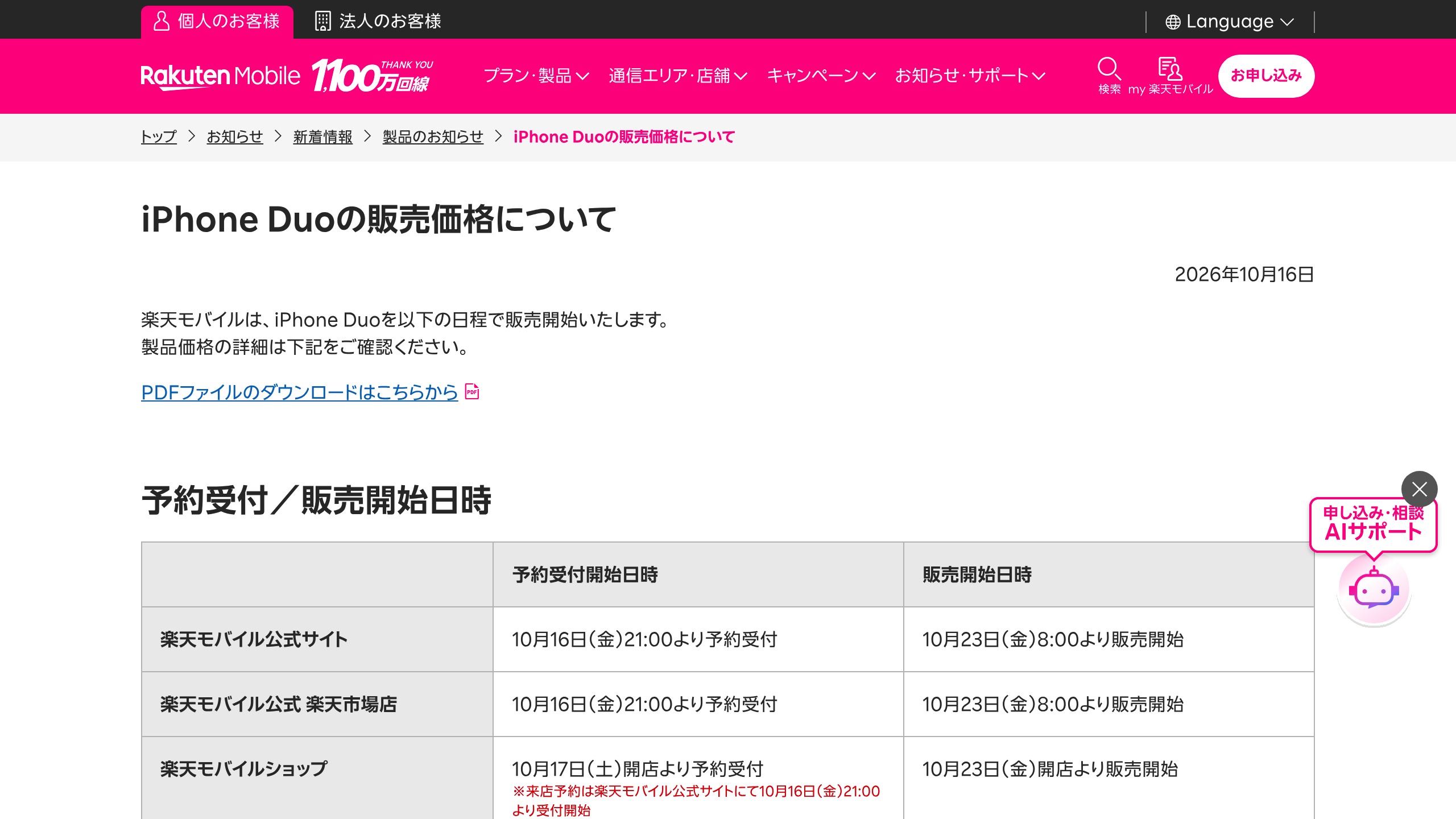Click the お申し込み button
The height and width of the screenshot is (819, 1456).
(1266, 76)
